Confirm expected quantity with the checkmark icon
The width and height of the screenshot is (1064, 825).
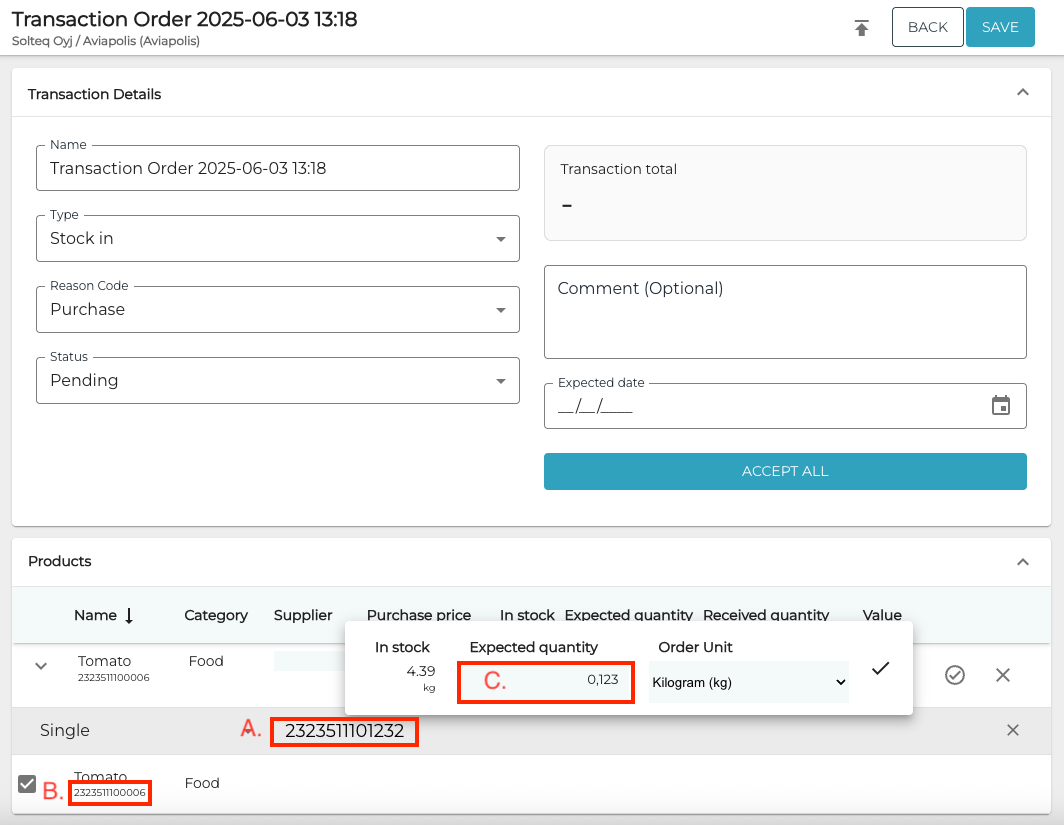(x=880, y=668)
